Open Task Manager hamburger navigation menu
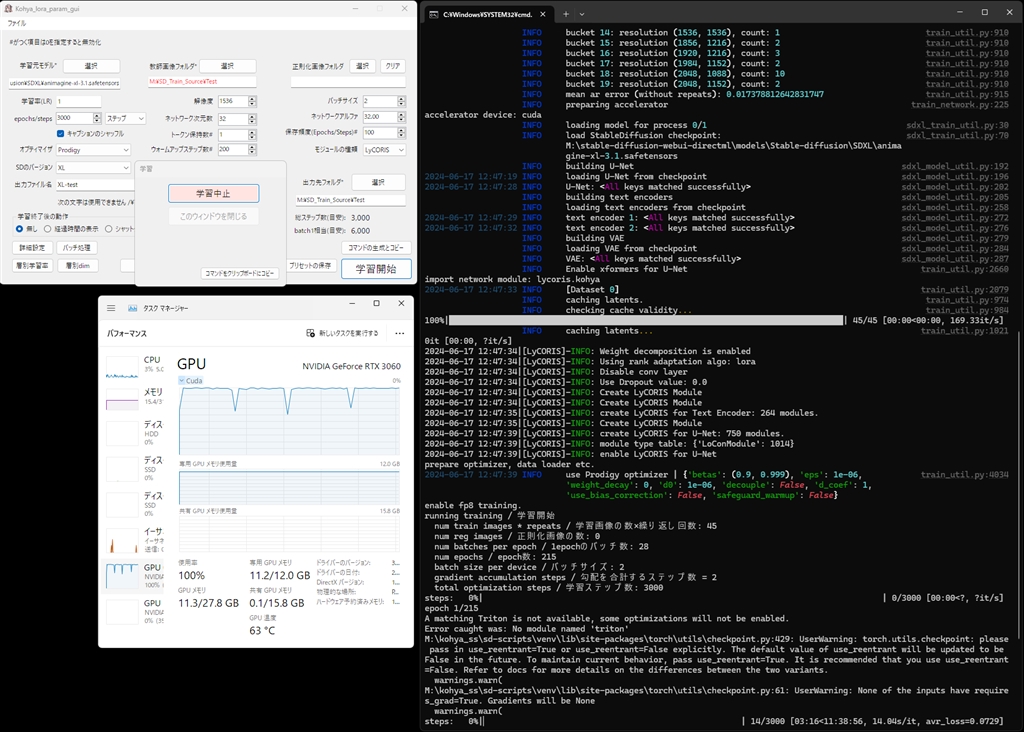Viewport: 1024px width, 732px height. [111, 308]
